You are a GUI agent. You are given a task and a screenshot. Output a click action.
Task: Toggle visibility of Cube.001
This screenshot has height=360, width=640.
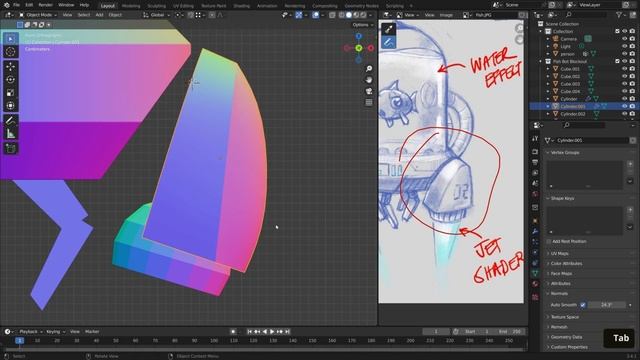pos(624,69)
